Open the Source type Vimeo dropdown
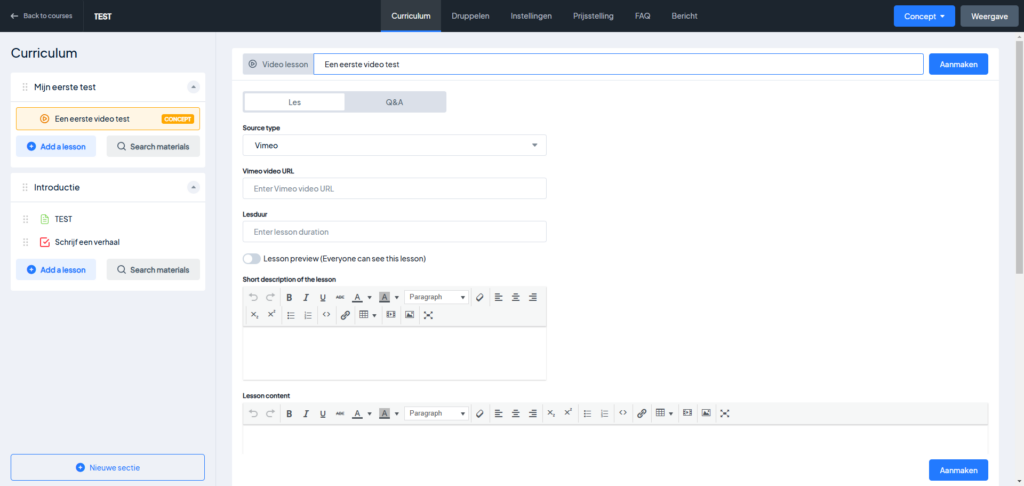Screen dimensions: 1024x486 tap(394, 145)
